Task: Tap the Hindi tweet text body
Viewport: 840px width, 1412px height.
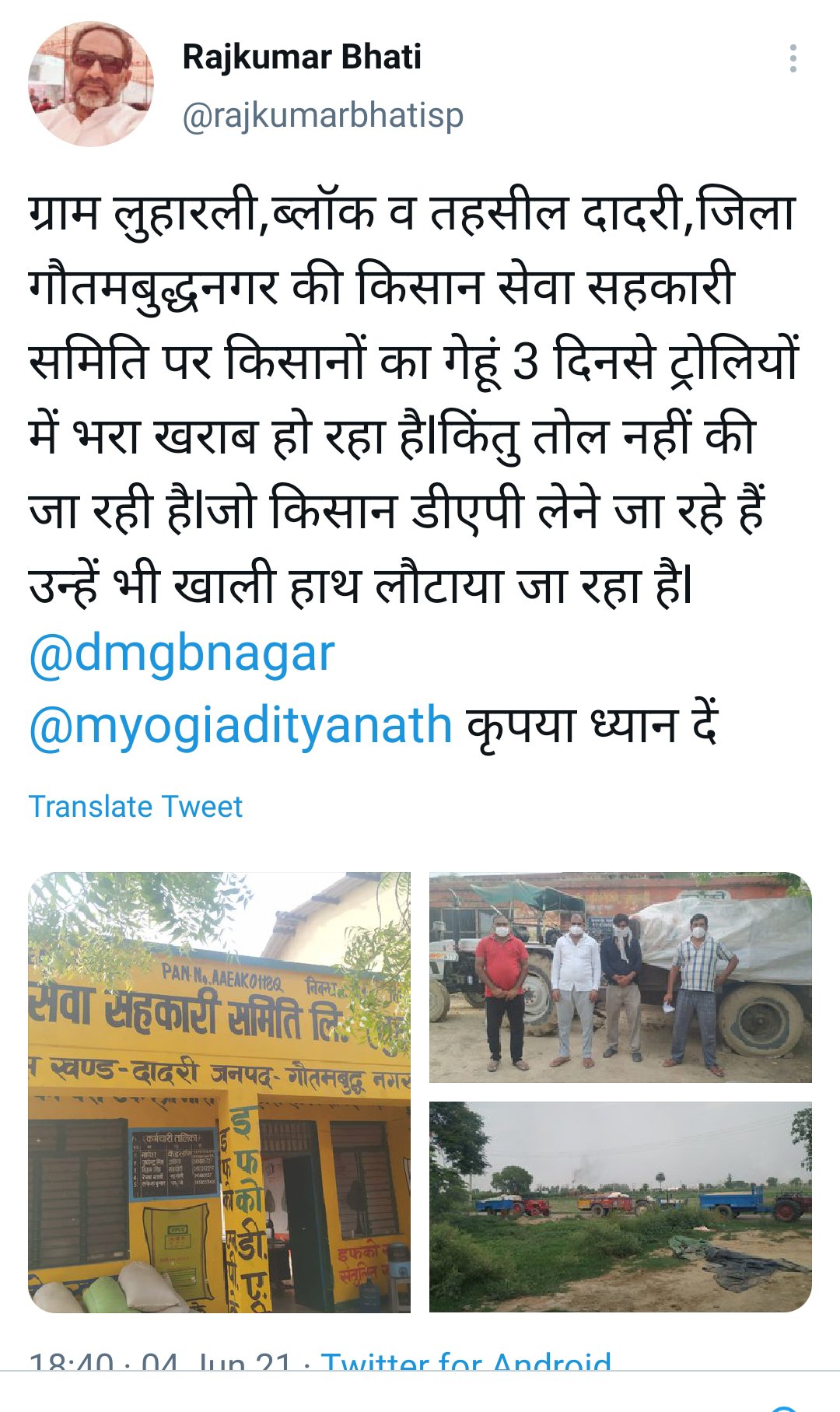Action: (412, 400)
